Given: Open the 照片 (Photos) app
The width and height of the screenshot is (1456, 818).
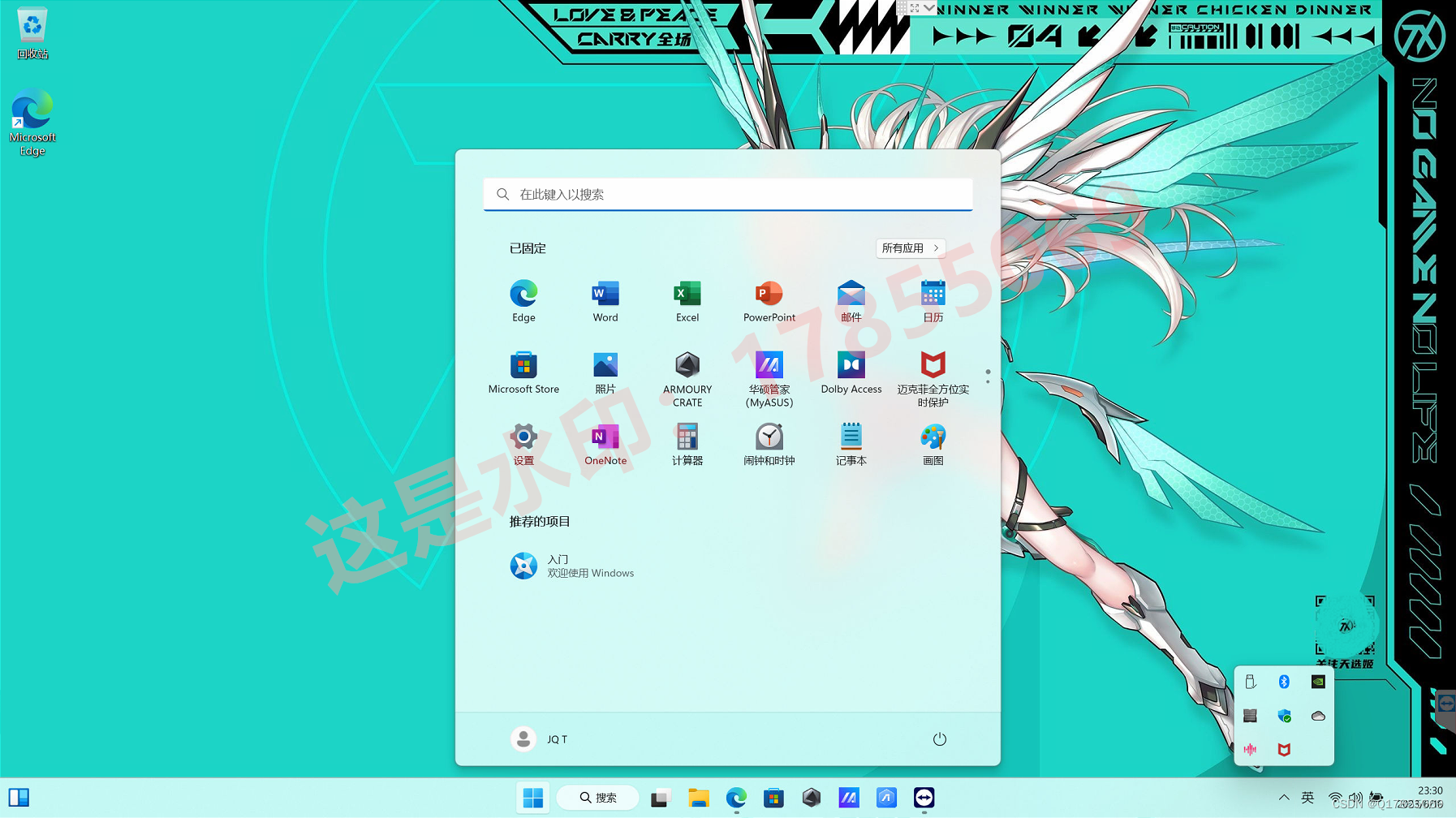Looking at the screenshot, I should pos(605,373).
